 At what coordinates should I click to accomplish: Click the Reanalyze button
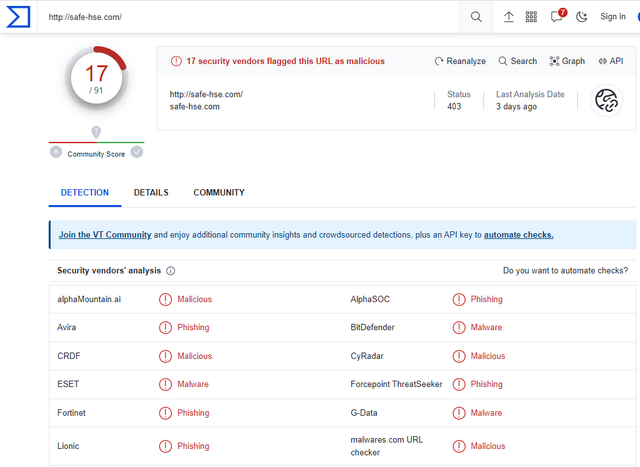pyautogui.click(x=460, y=61)
